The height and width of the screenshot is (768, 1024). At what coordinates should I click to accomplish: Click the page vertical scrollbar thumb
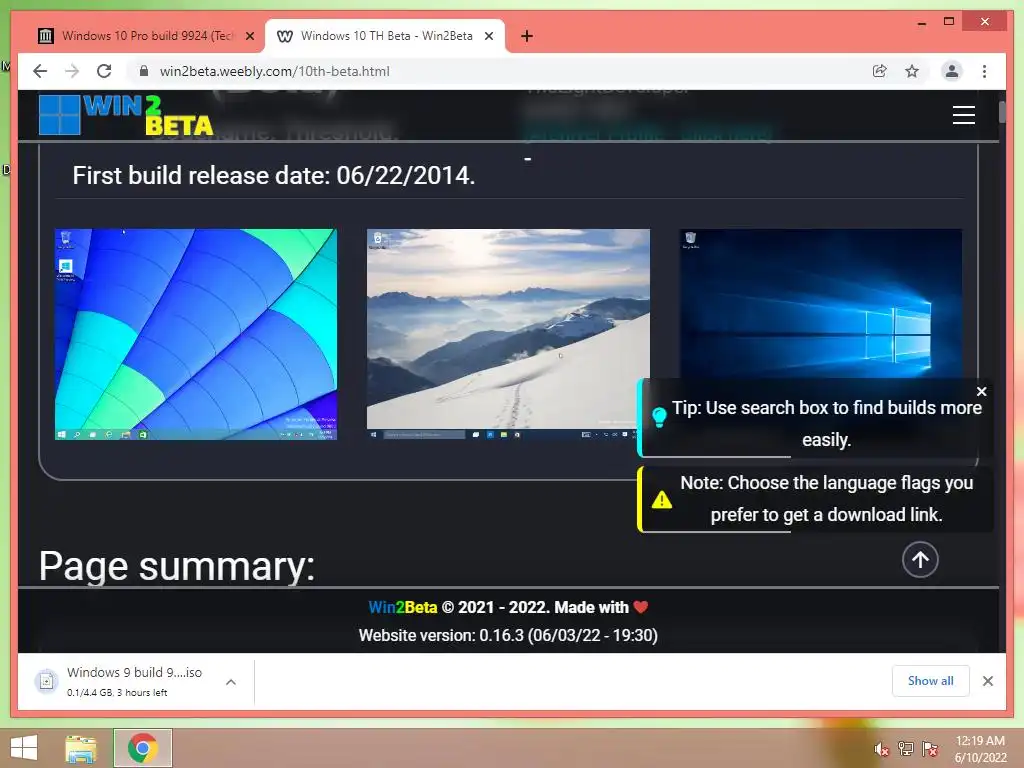pyautogui.click(x=1002, y=112)
